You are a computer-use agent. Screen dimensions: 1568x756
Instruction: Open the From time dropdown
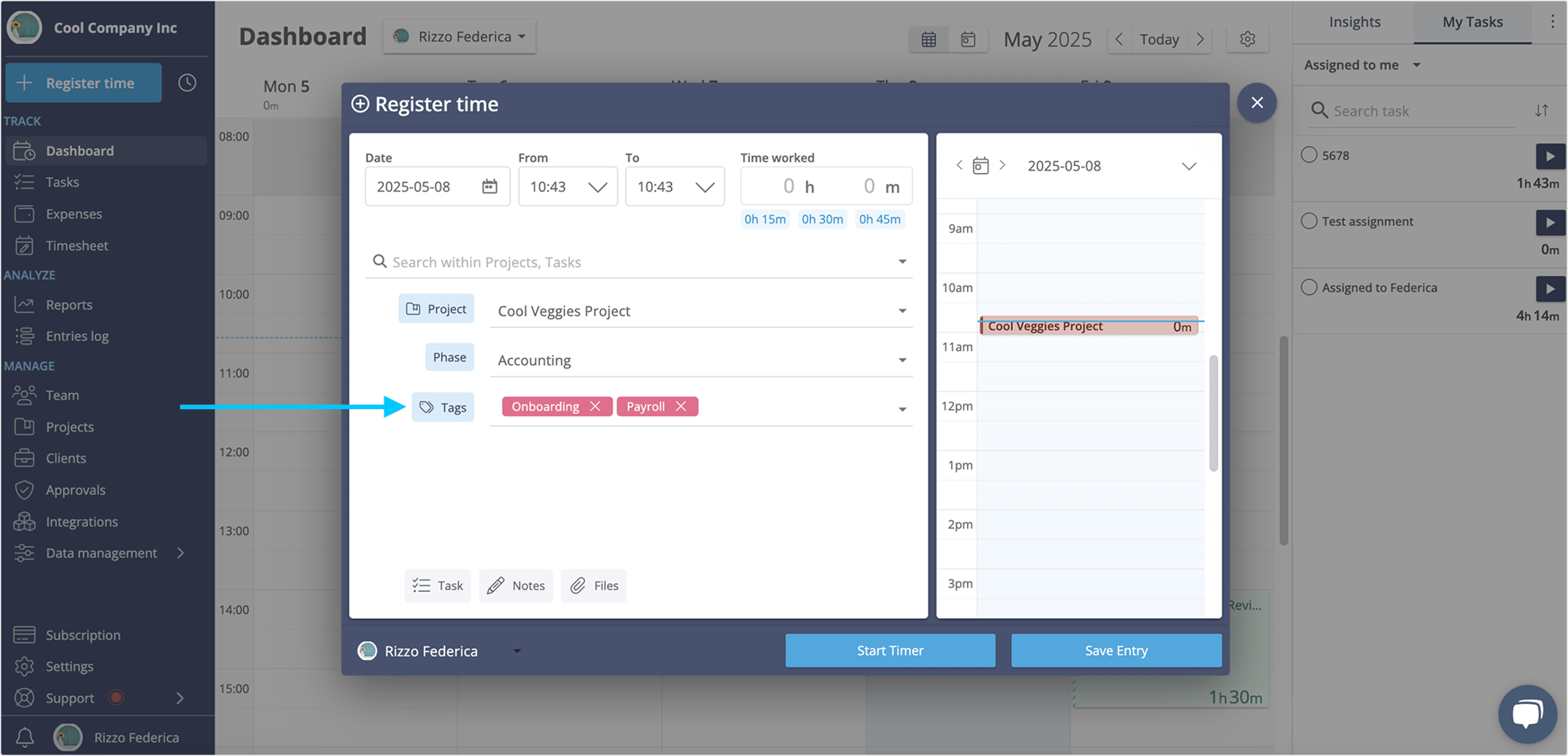tap(567, 187)
